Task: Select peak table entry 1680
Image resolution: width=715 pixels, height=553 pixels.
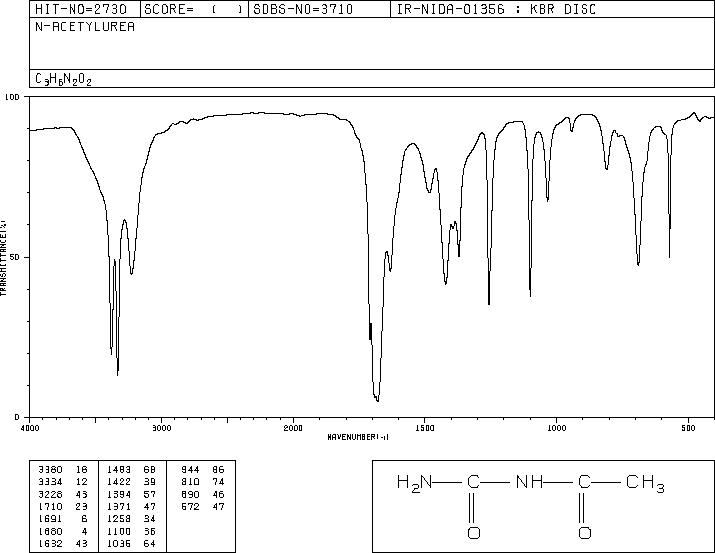Action: [50, 531]
